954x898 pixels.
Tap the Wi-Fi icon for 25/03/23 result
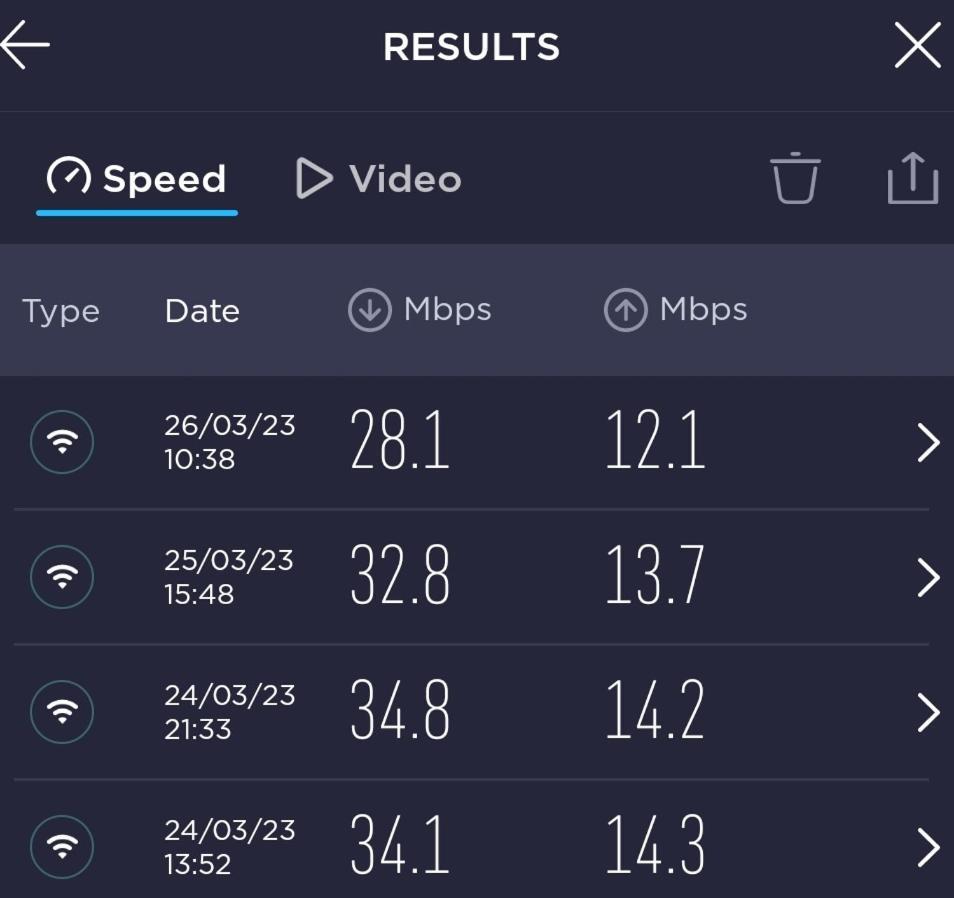pyautogui.click(x=62, y=577)
